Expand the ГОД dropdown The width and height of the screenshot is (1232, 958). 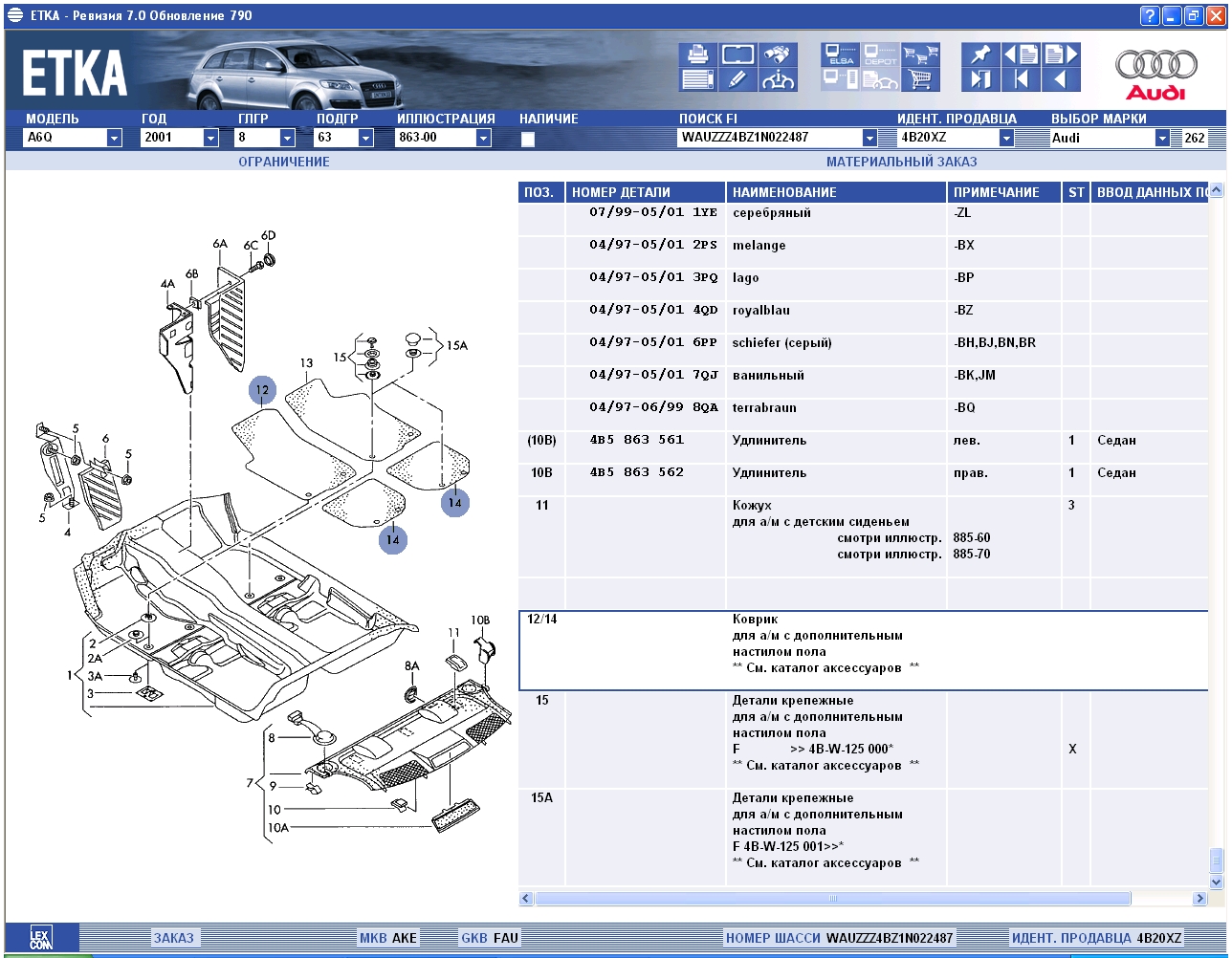click(210, 139)
